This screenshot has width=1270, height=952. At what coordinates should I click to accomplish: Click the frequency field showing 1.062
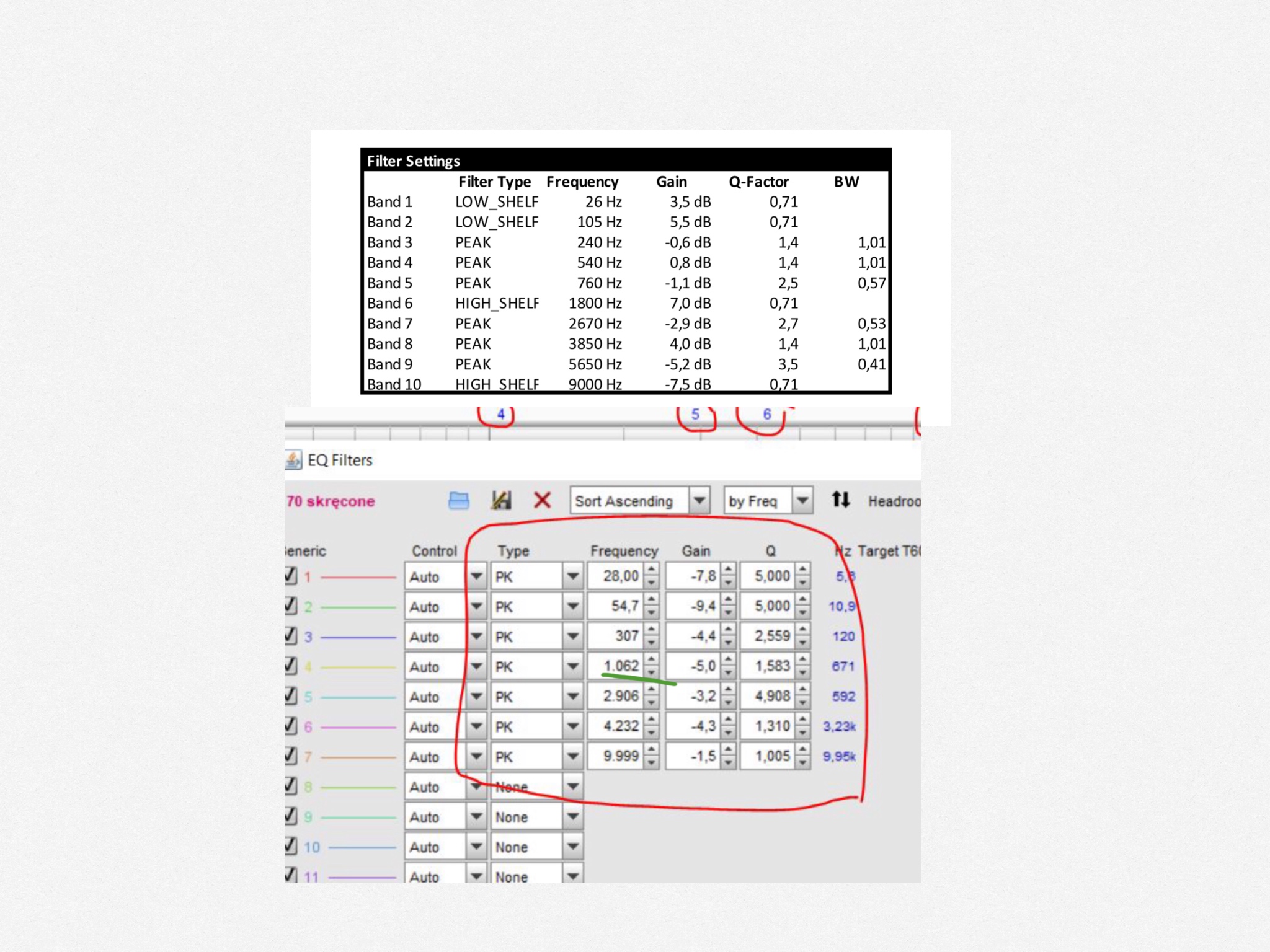(x=615, y=666)
